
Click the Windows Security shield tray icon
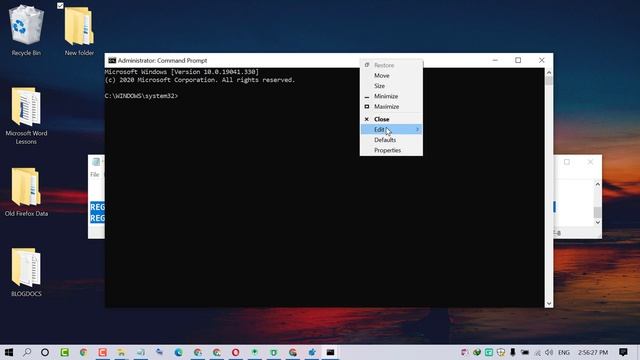[x=501, y=352]
